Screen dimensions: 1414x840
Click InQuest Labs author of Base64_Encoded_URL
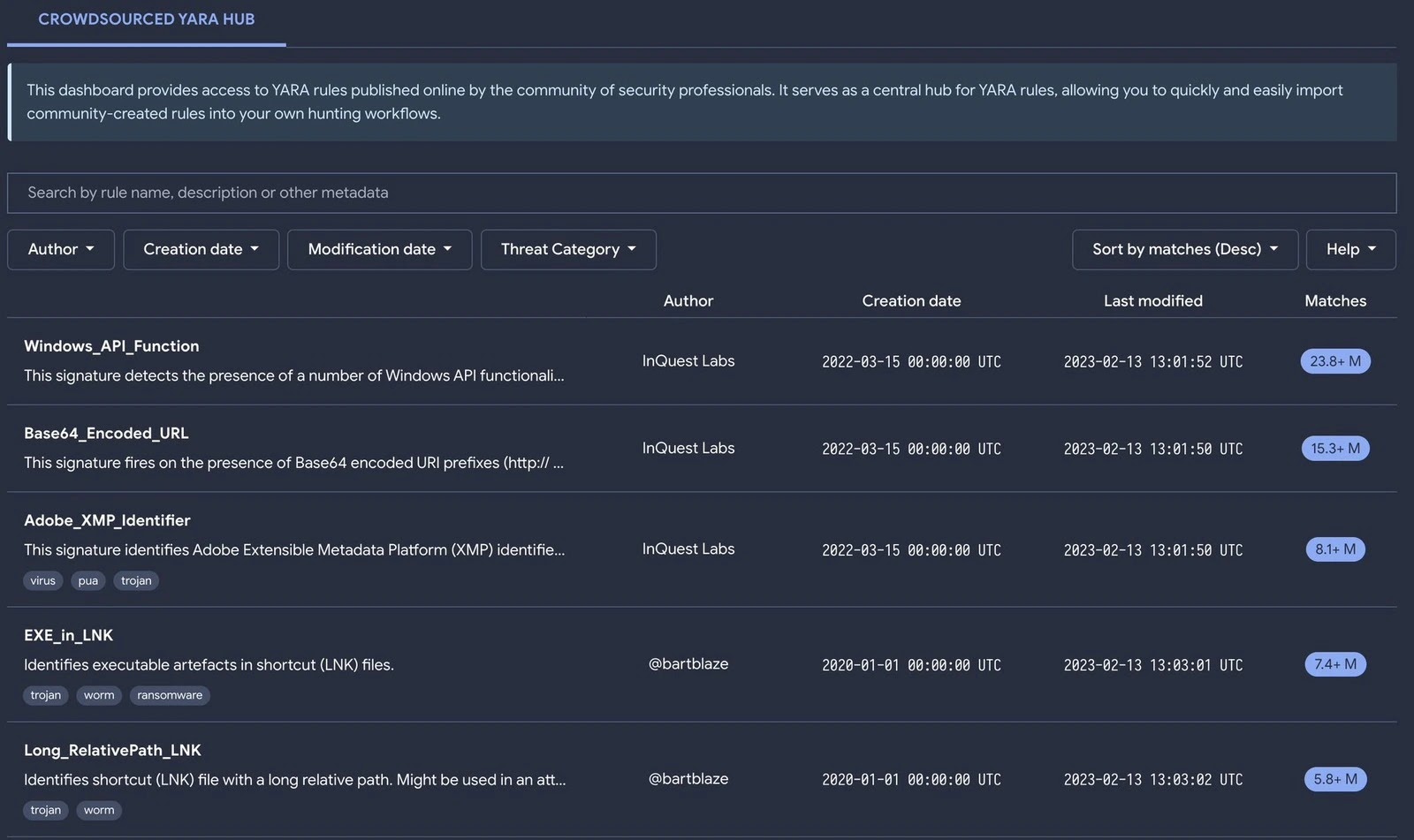coord(688,449)
